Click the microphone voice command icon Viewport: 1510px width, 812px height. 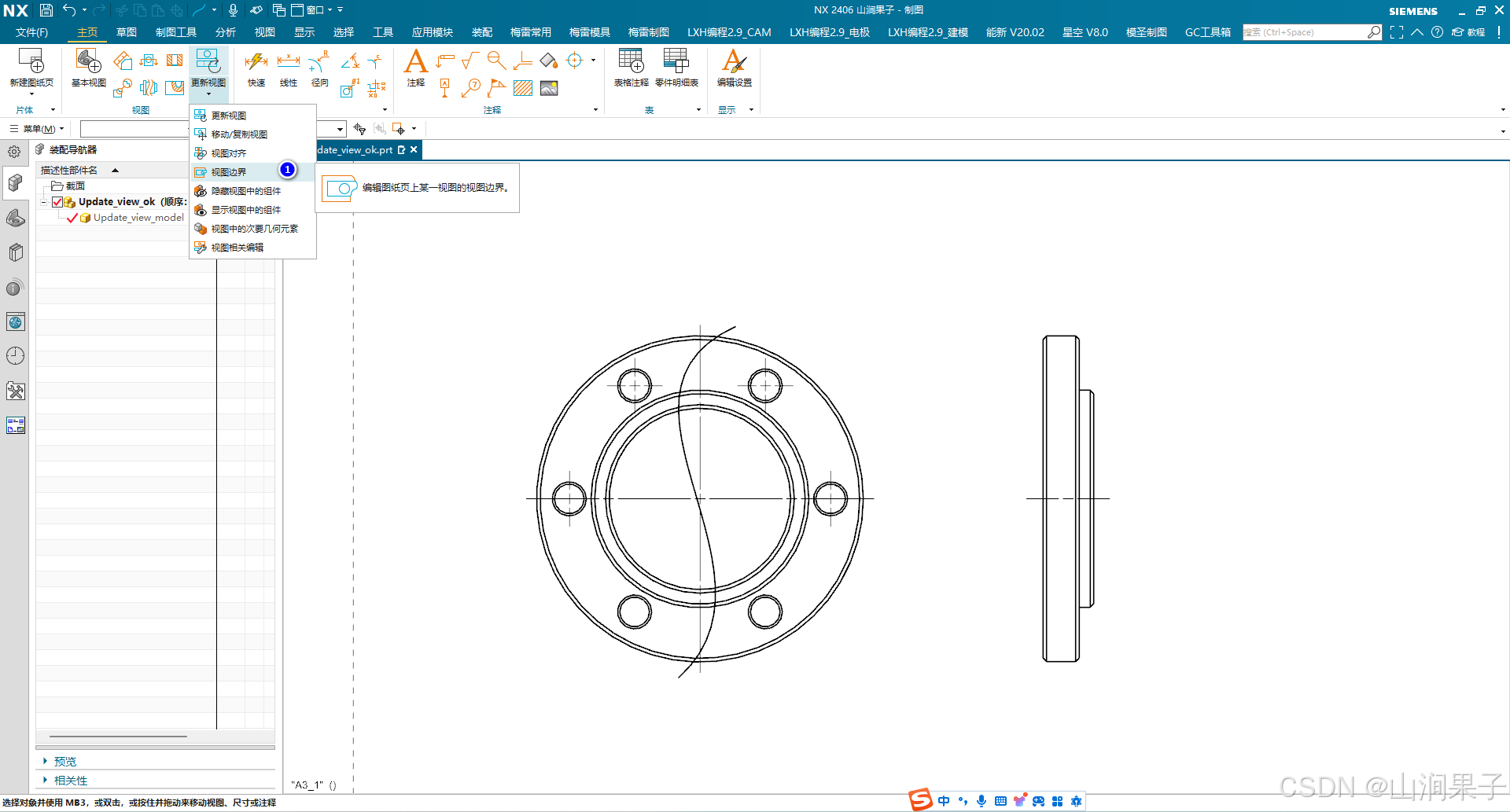233,10
